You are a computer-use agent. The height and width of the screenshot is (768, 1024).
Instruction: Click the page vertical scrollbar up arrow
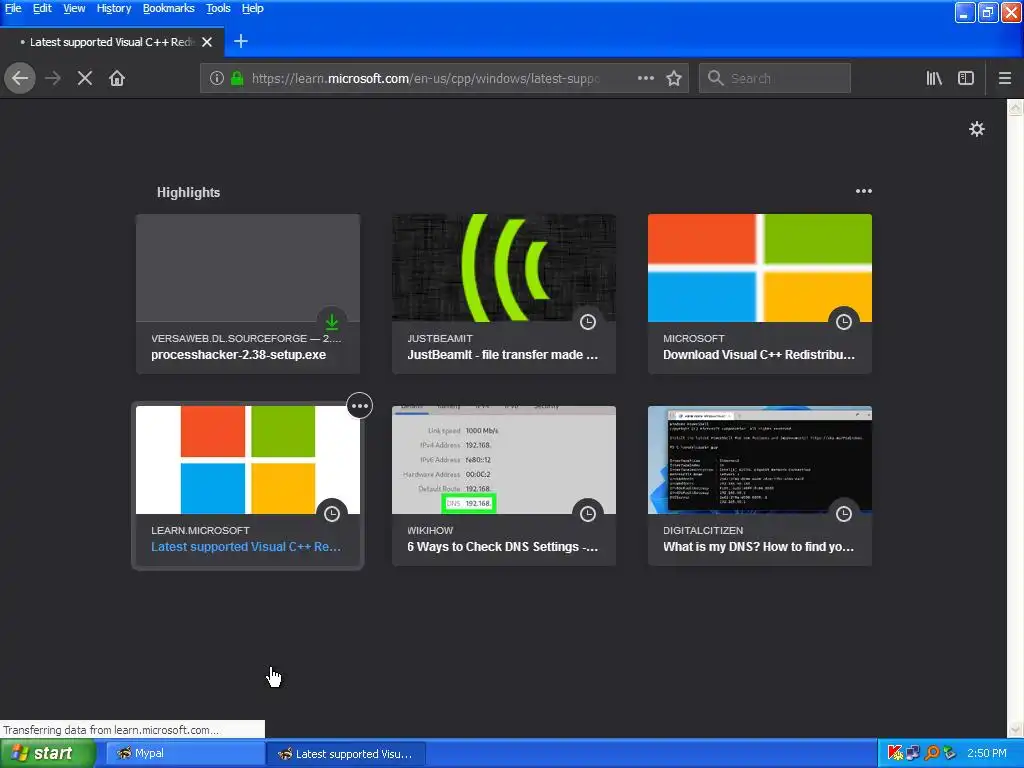click(x=1016, y=107)
